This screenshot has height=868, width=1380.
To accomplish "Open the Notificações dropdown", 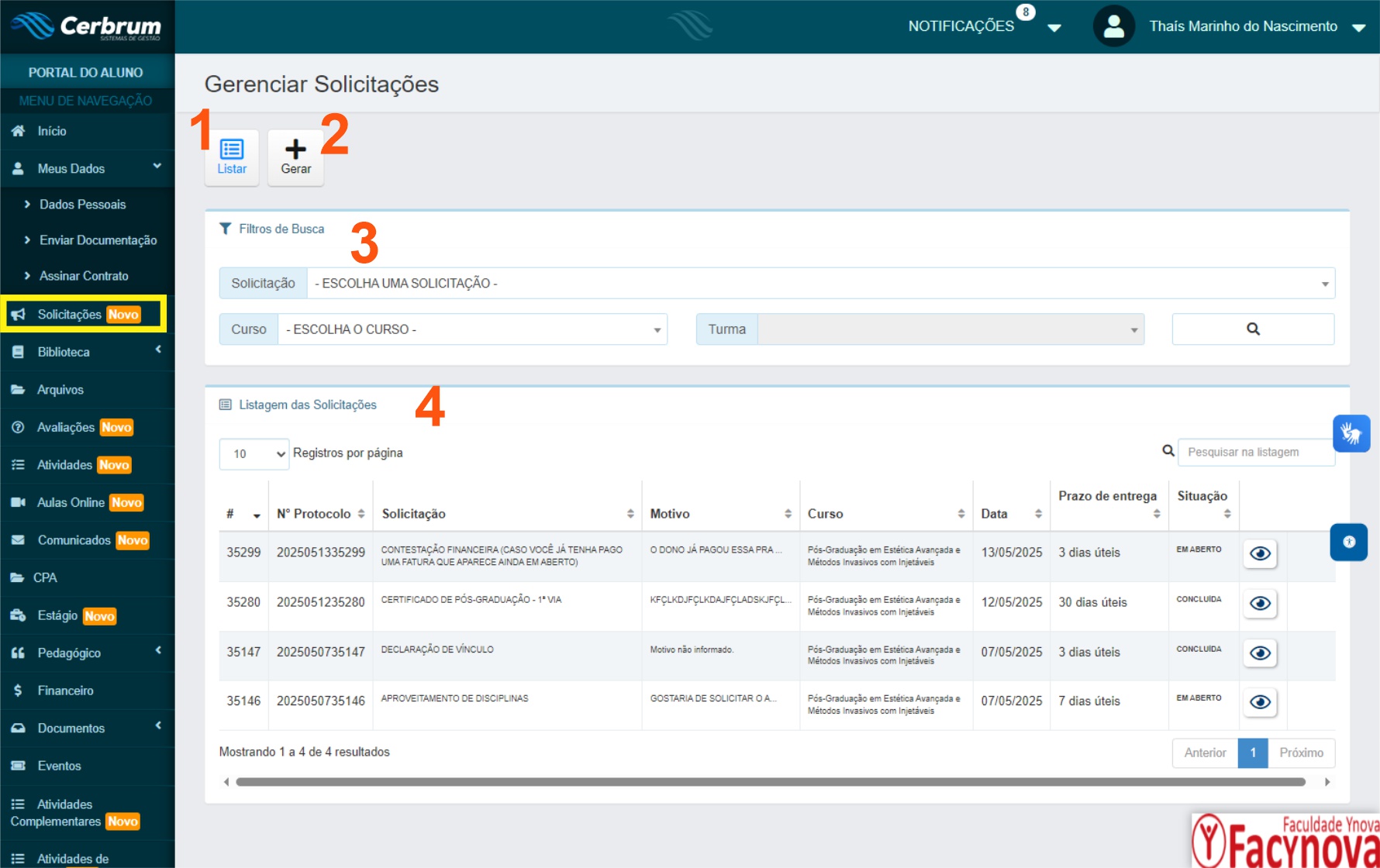I will point(984,26).
